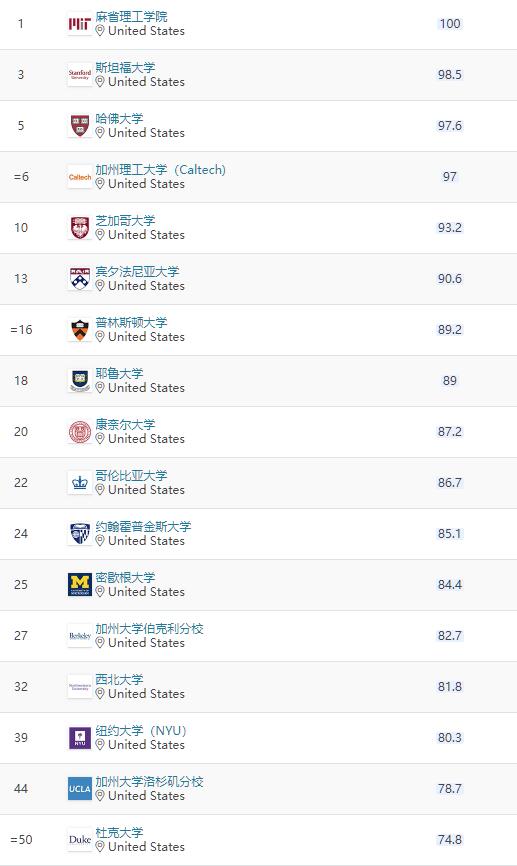Viewport: 517px width, 866px height.
Task: Click the Penn shield logo
Action: 80,278
